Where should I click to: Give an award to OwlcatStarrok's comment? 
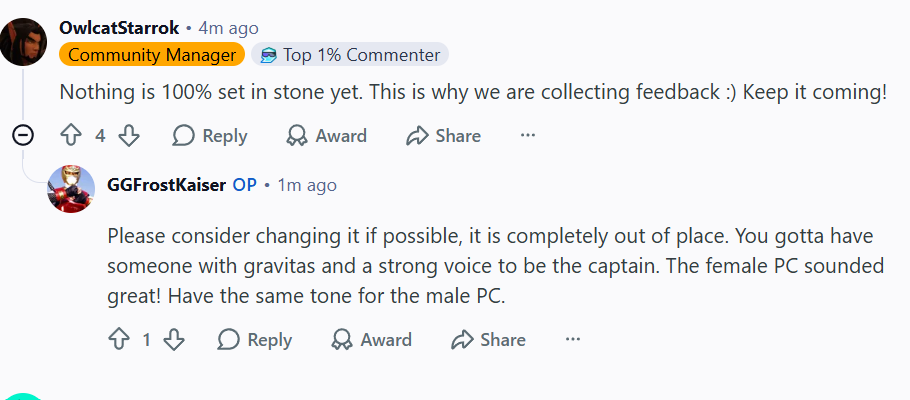click(x=327, y=136)
